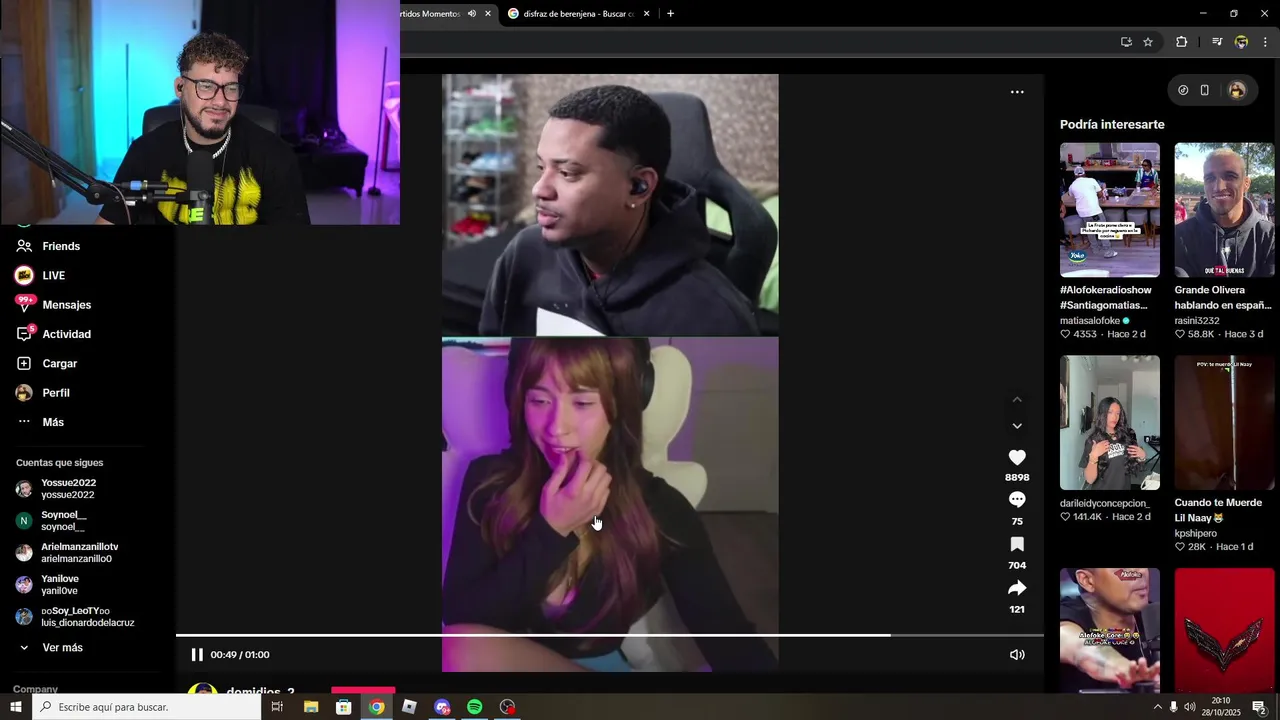
Task: Save video using the bookmark icon
Action: tap(1017, 544)
